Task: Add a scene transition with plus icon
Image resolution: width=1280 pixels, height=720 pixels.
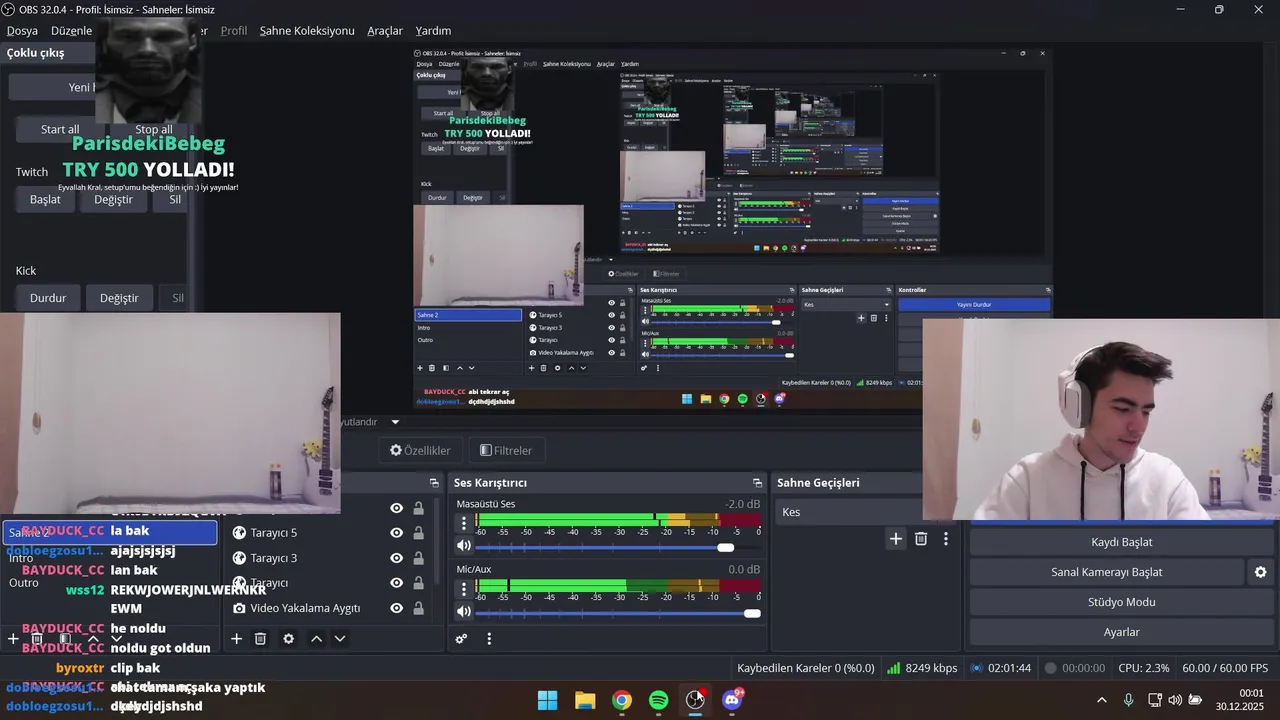Action: pyautogui.click(x=896, y=538)
